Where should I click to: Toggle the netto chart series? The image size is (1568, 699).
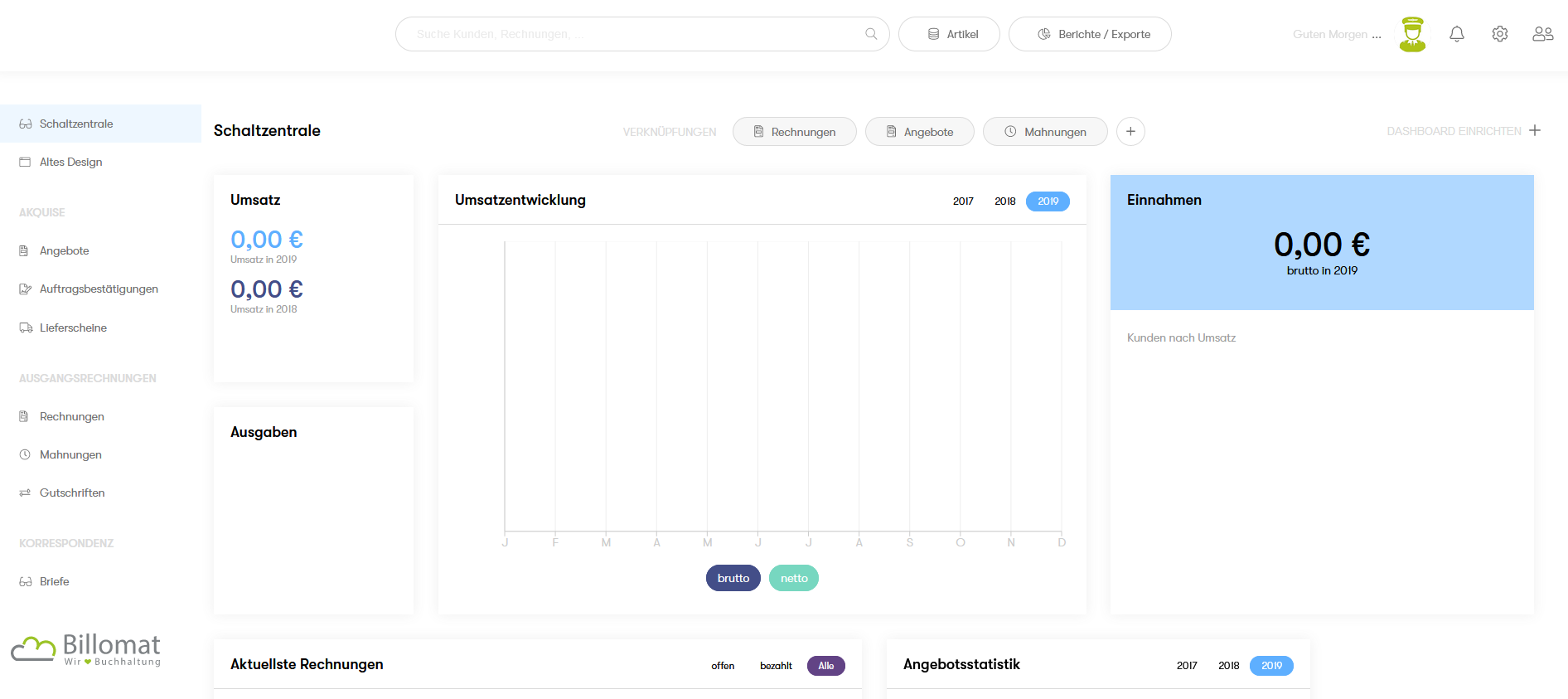[x=794, y=578]
